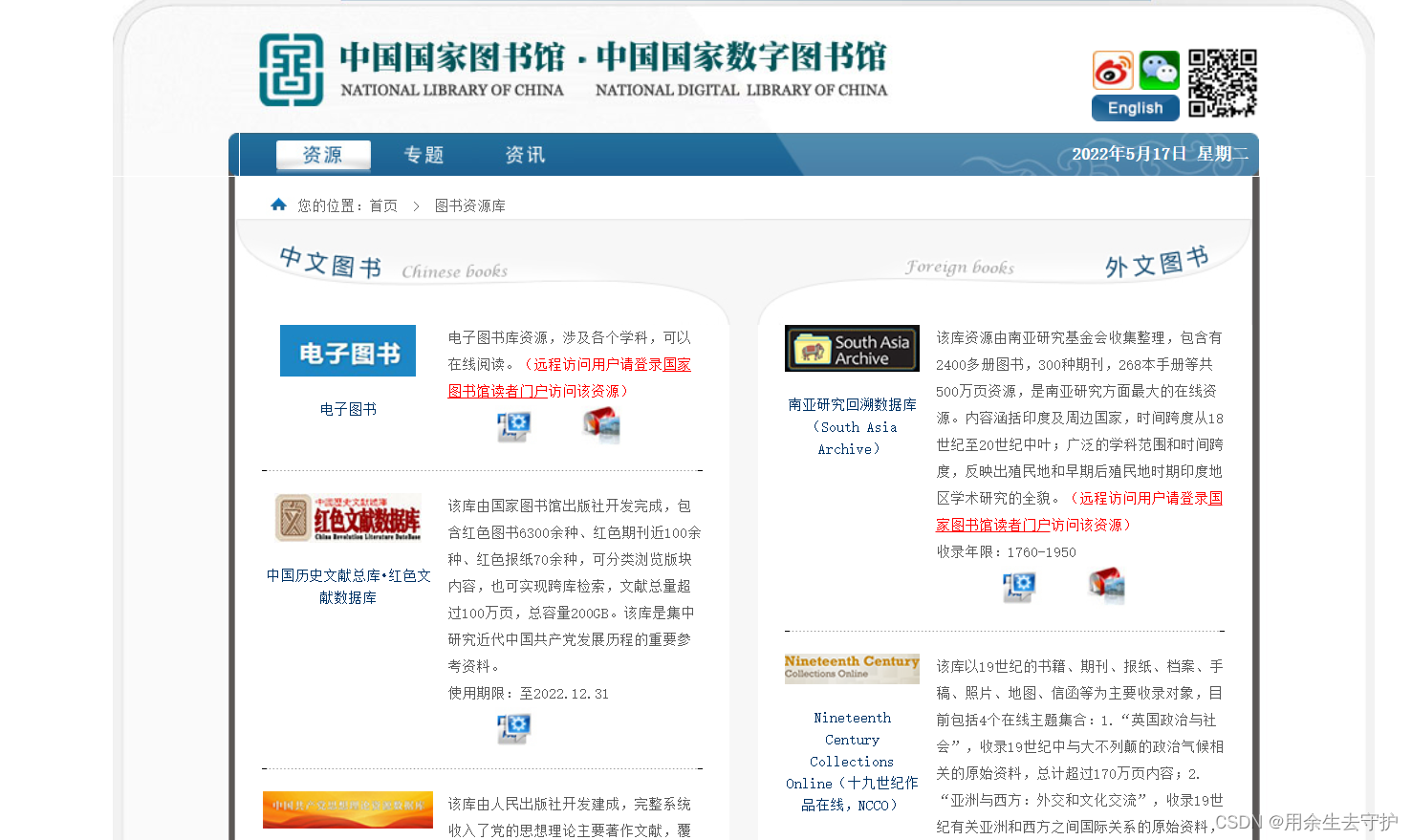Click the text 收录年限：1760-1950
1412x840 pixels.
1007,552
